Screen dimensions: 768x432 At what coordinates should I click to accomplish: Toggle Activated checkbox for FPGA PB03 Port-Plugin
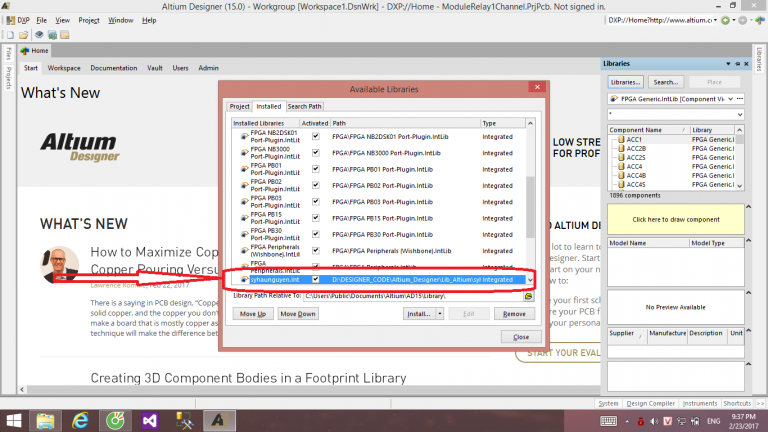coord(316,201)
